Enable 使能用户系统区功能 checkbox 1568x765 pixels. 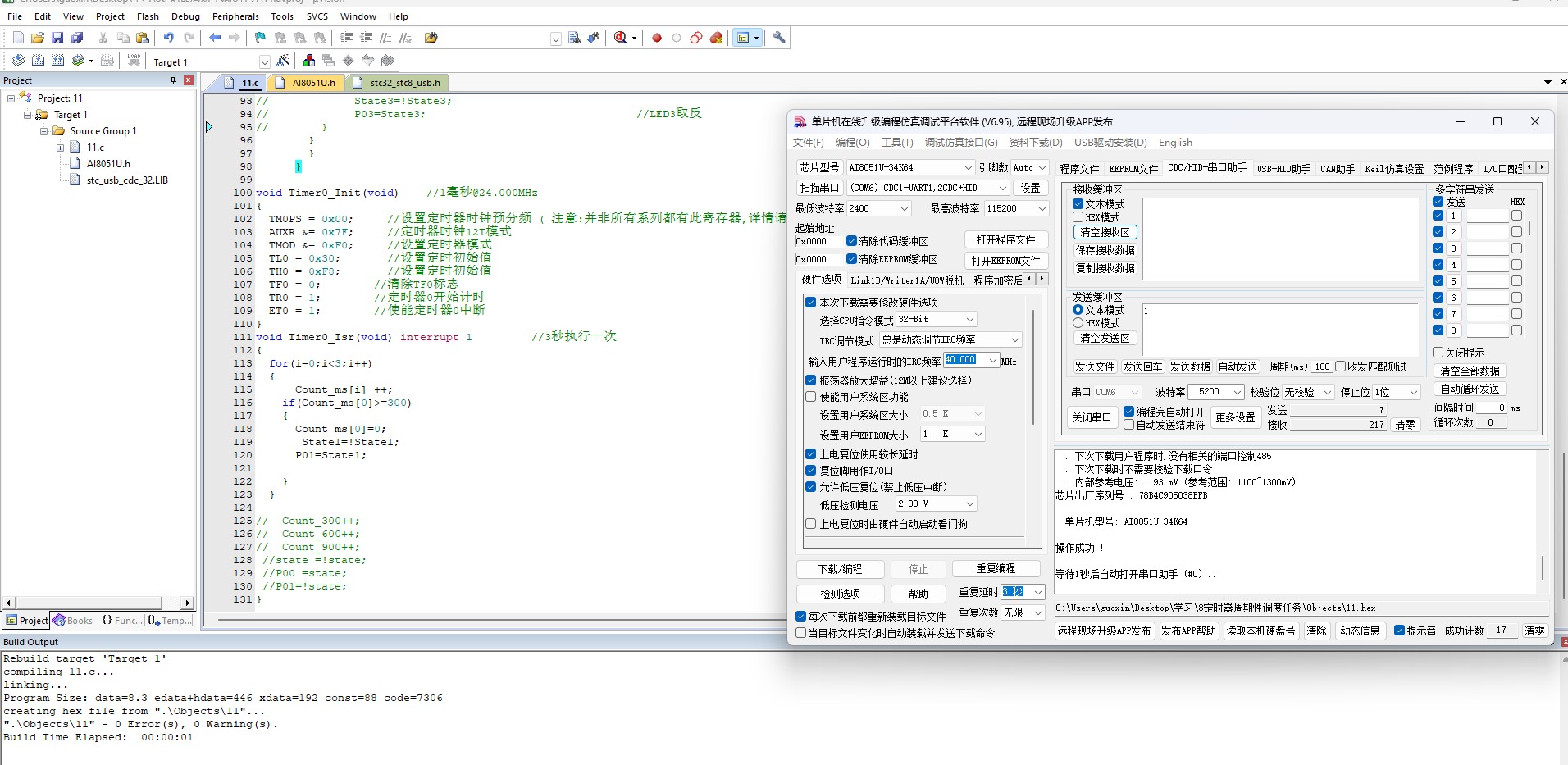(x=810, y=397)
